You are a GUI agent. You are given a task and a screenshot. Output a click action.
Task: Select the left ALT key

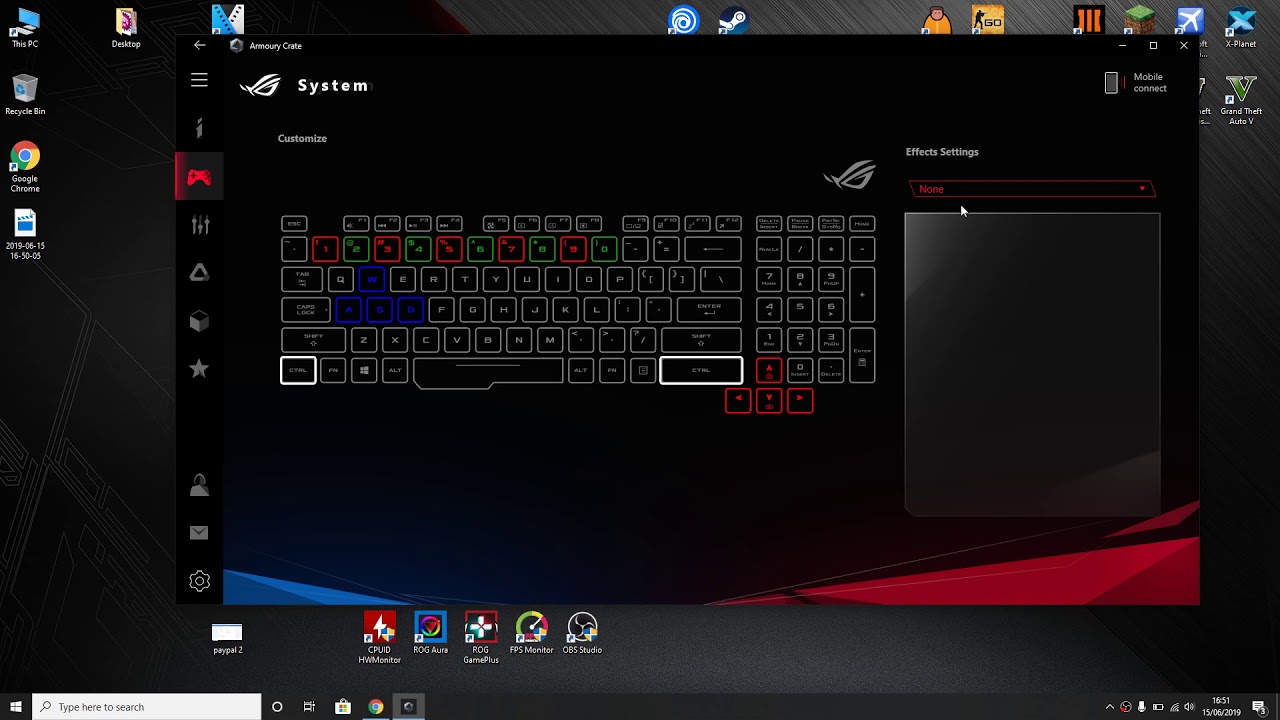(395, 370)
